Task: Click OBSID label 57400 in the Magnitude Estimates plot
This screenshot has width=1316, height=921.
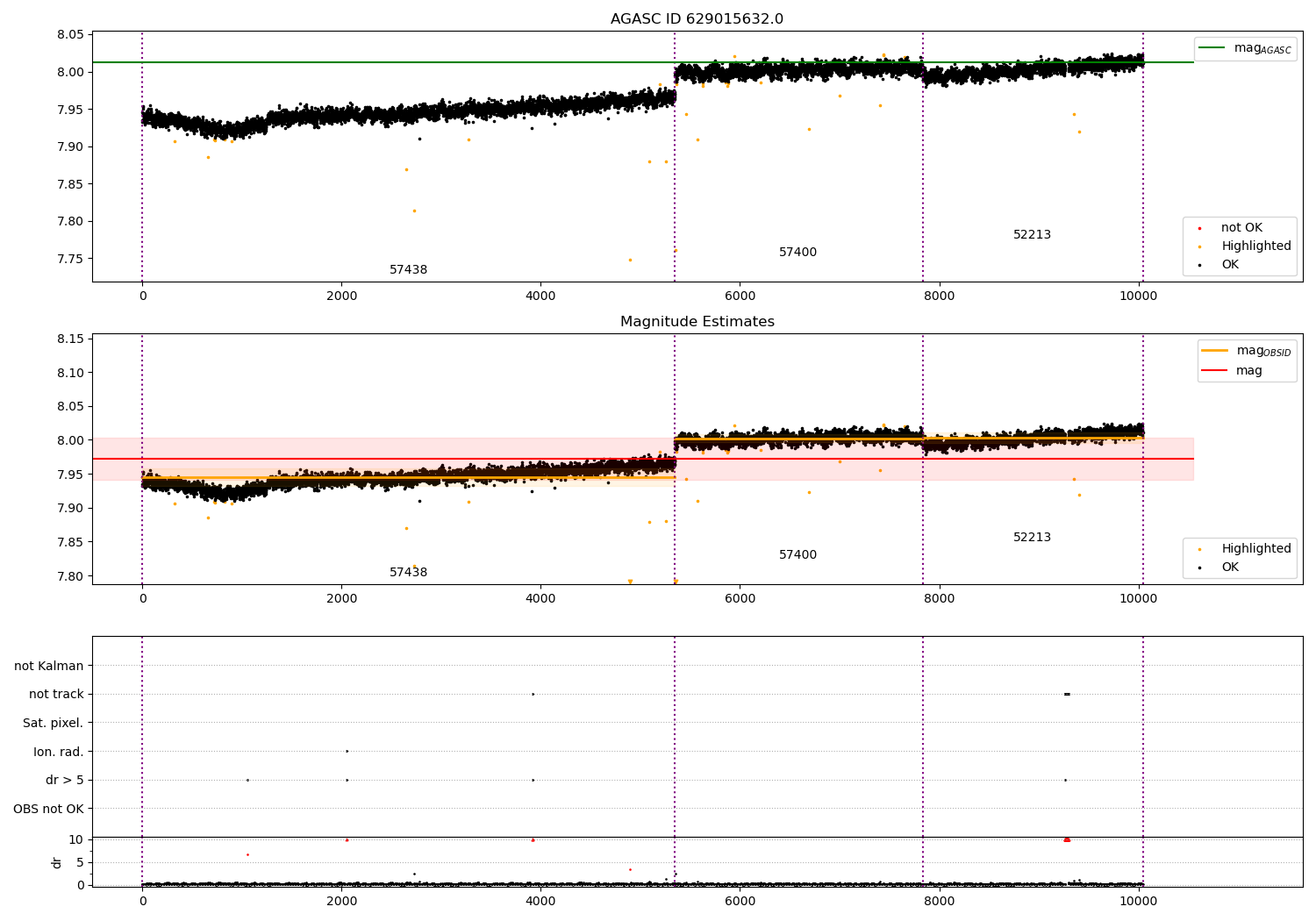Action: (x=797, y=555)
